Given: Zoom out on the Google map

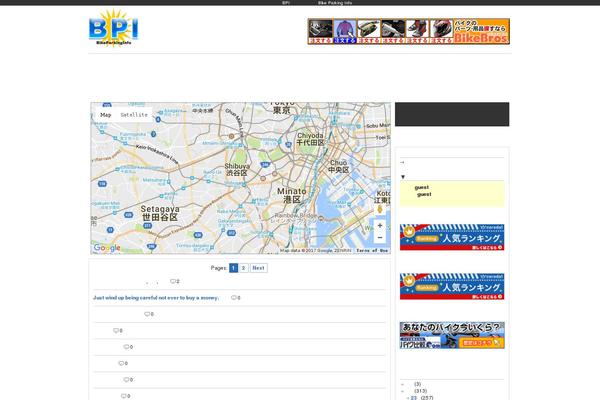Looking at the screenshot, I should (380, 238).
